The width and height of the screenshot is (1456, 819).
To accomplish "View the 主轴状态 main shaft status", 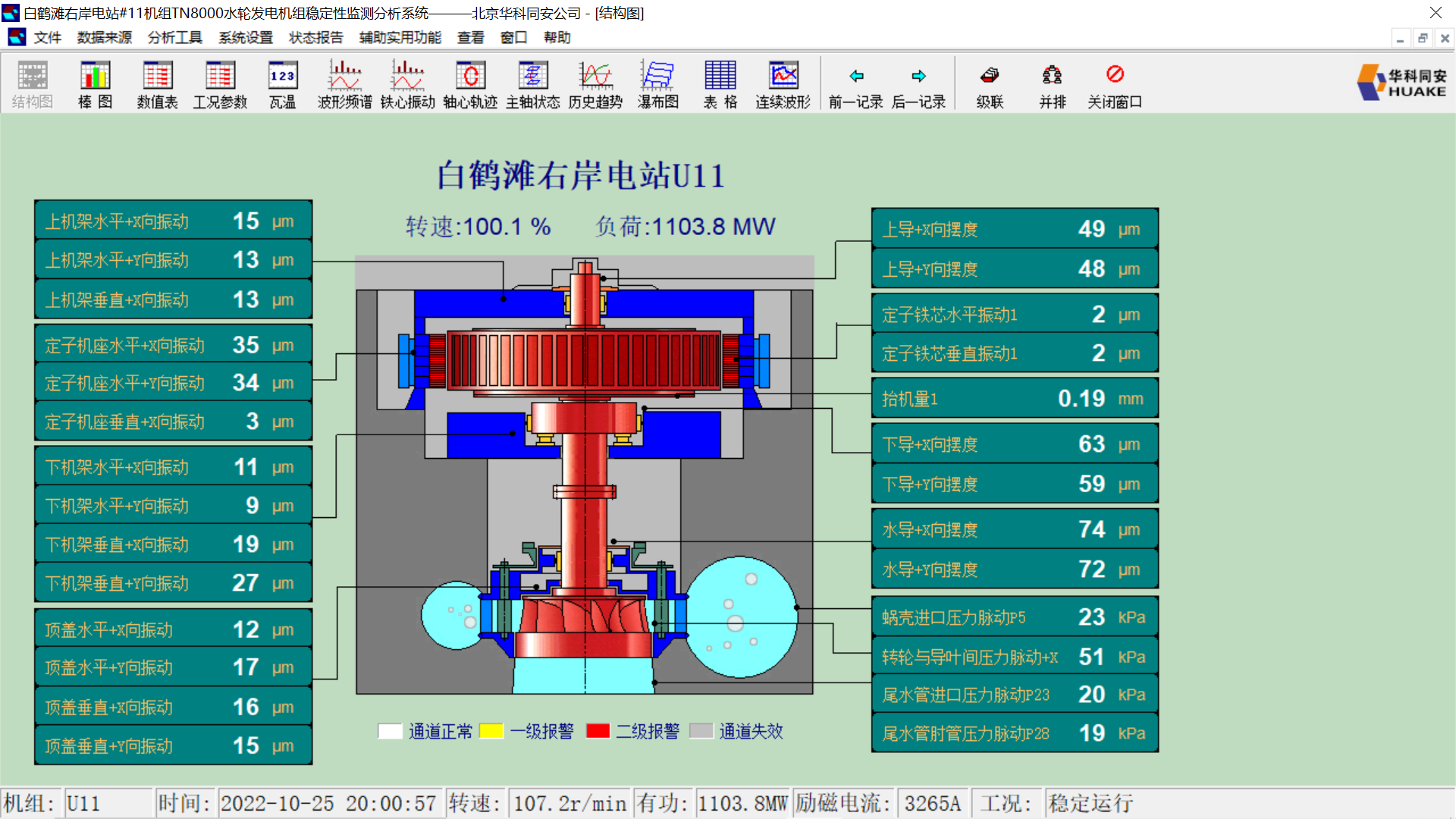I will 532,83.
